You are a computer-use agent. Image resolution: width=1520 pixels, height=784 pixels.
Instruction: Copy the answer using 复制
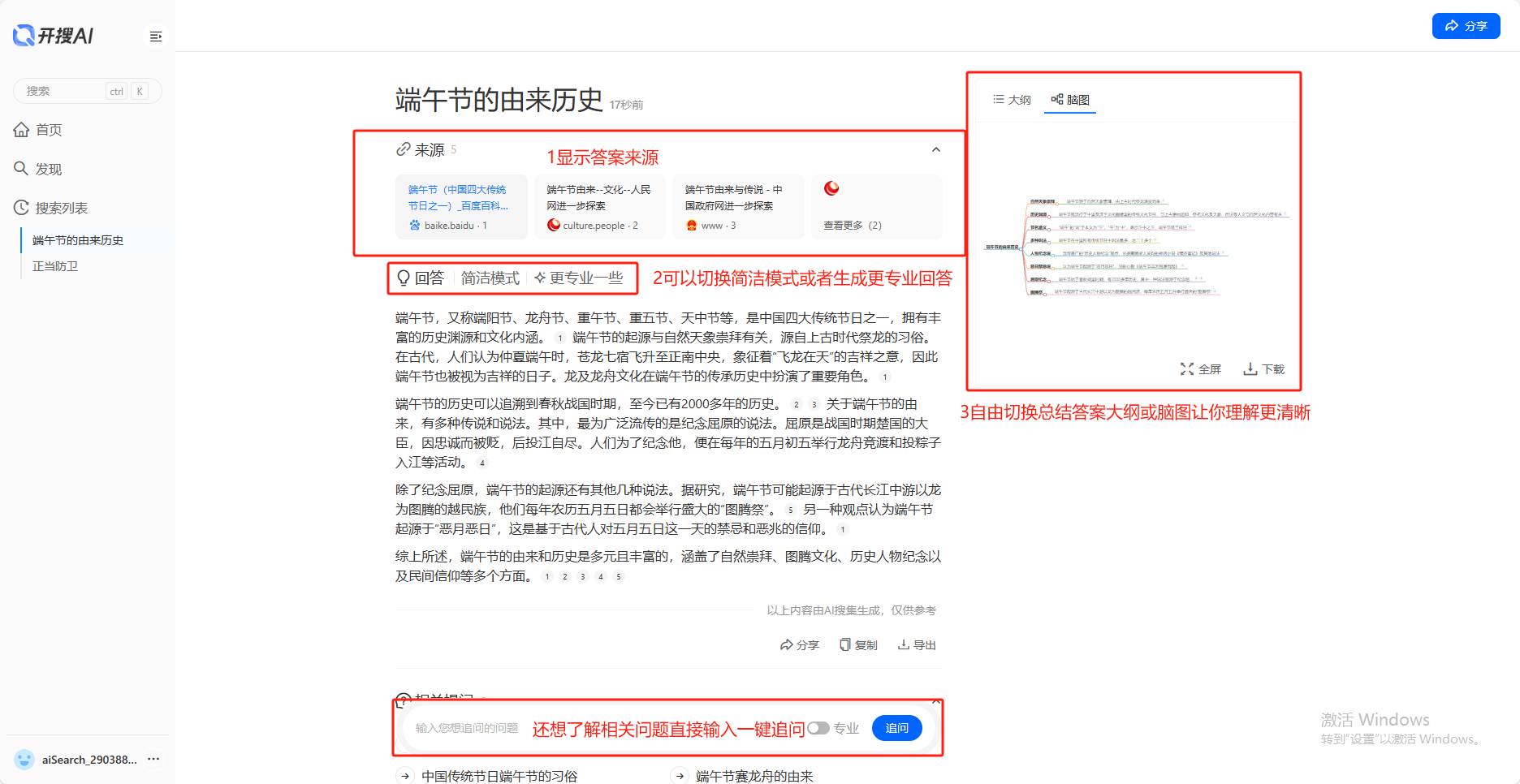click(858, 645)
